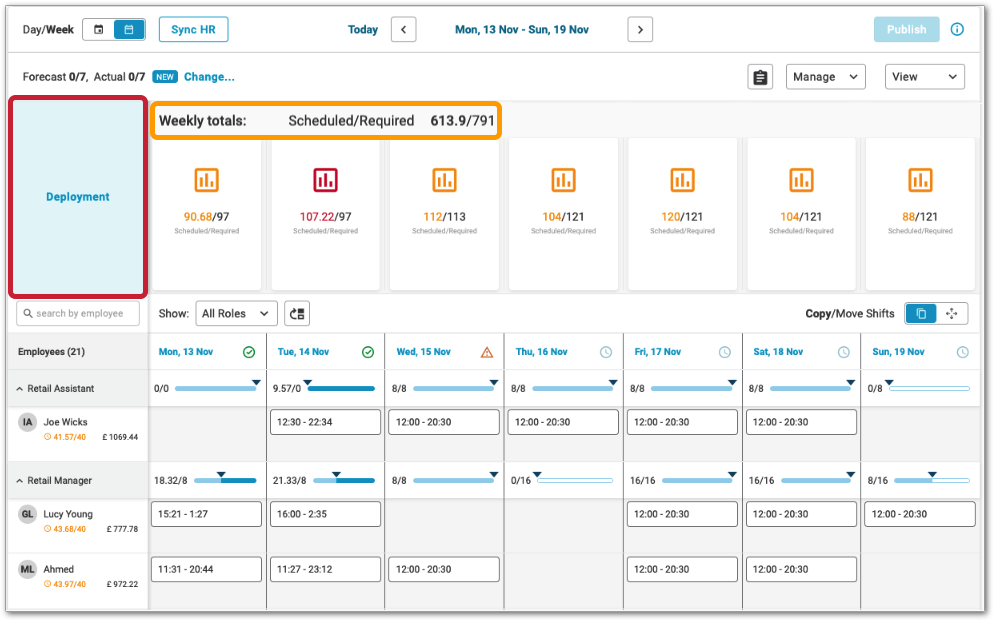Enable Move Shifts mode toggle
The width and height of the screenshot is (994, 621).
tap(951, 314)
